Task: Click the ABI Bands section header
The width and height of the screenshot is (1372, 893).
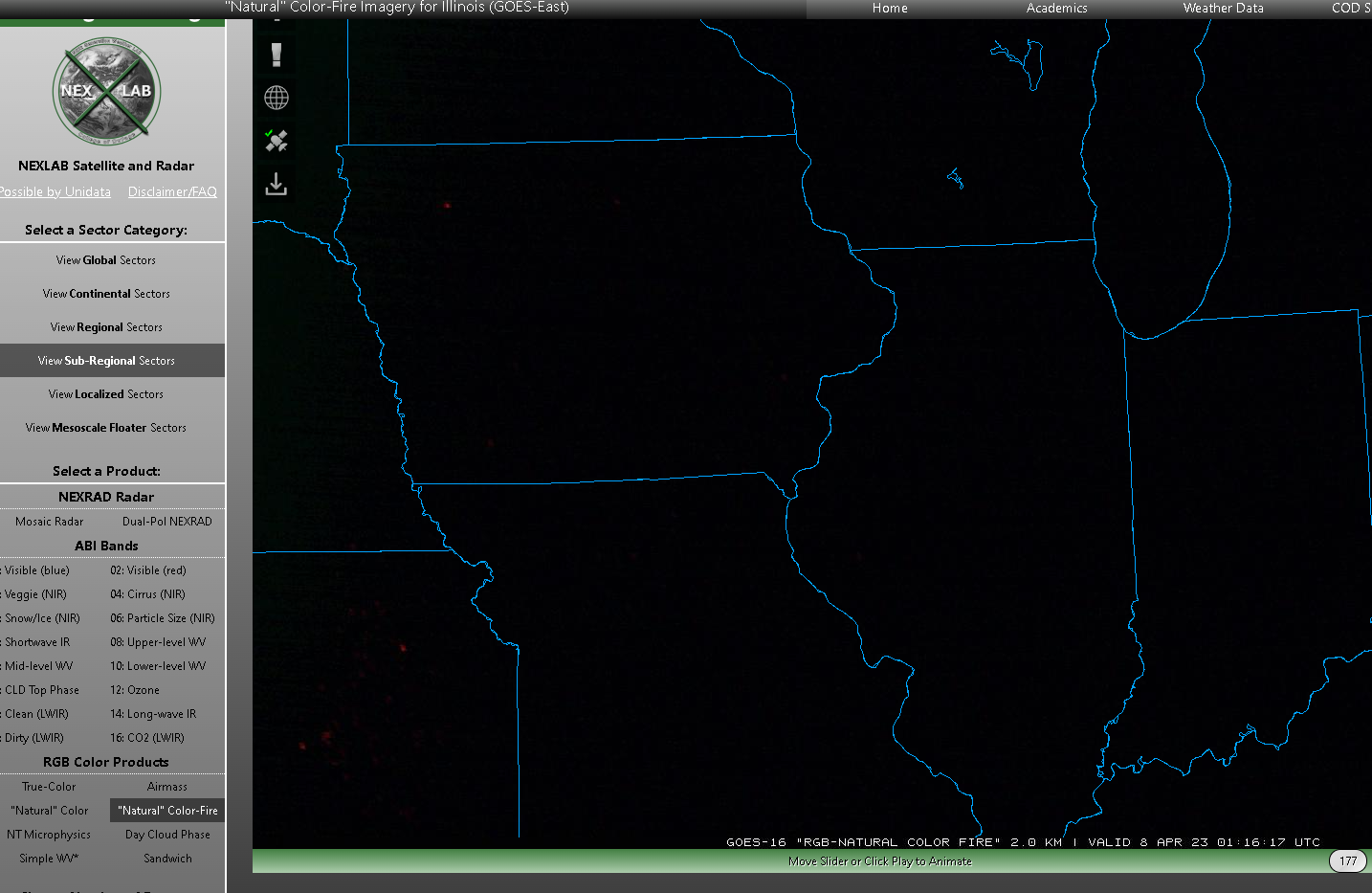Action: [x=106, y=546]
